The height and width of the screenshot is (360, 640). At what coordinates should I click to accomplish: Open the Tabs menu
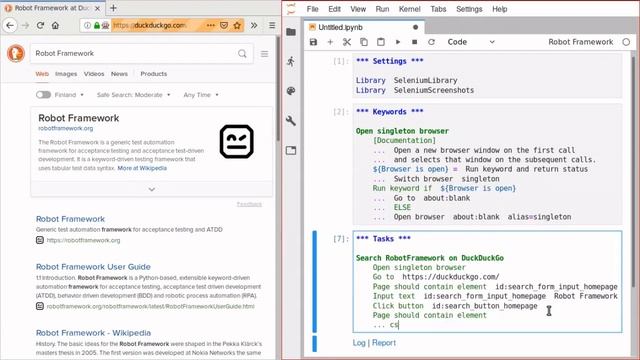(438, 9)
